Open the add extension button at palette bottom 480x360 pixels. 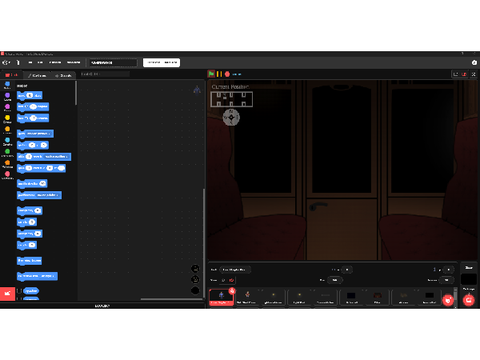tap(7, 294)
